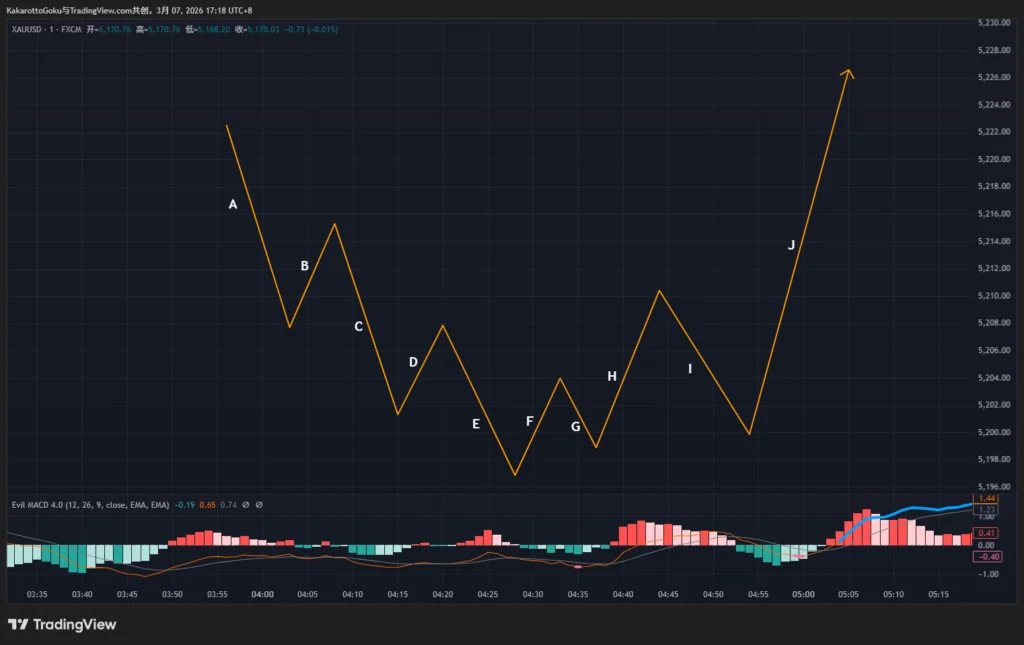Click the 5,226.00 price scale label
This screenshot has height=645, width=1024.
pos(994,77)
